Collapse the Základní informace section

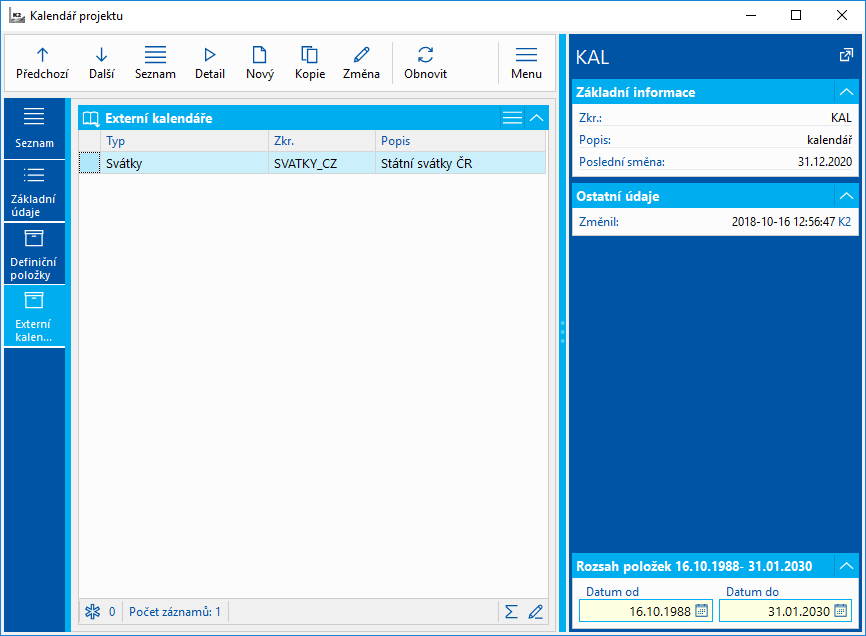click(846, 92)
